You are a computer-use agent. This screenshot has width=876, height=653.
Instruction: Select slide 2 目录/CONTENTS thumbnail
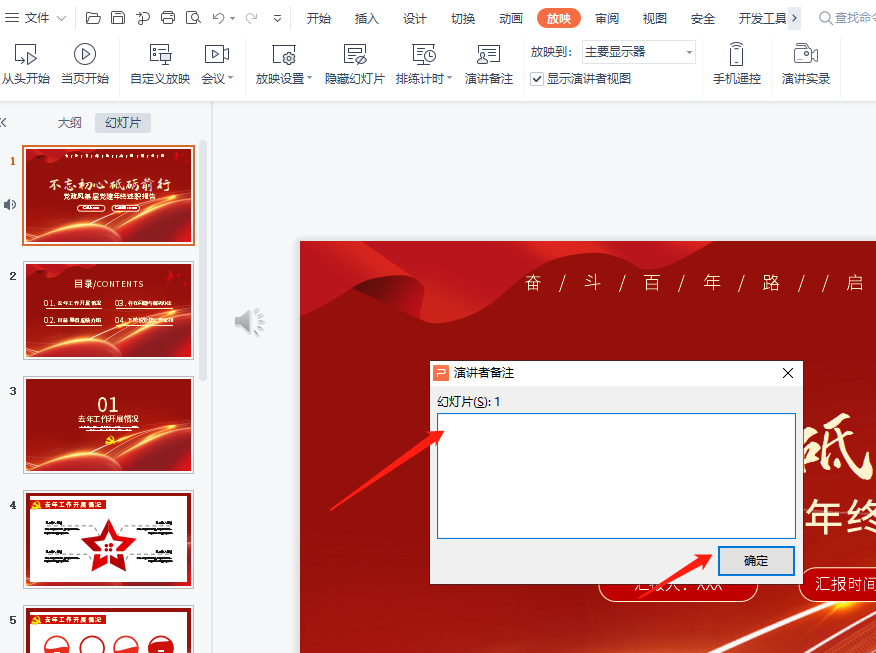point(108,310)
